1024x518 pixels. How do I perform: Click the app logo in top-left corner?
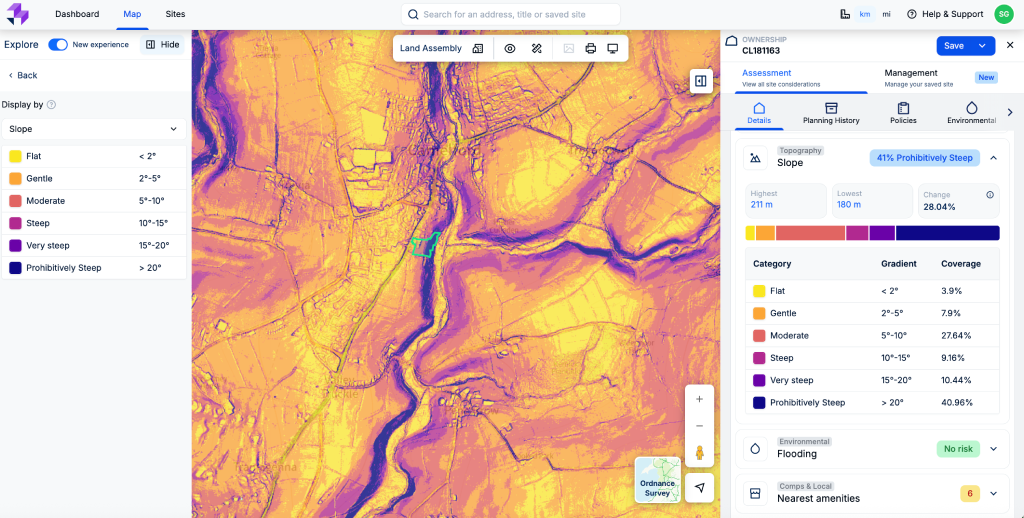coord(18,14)
